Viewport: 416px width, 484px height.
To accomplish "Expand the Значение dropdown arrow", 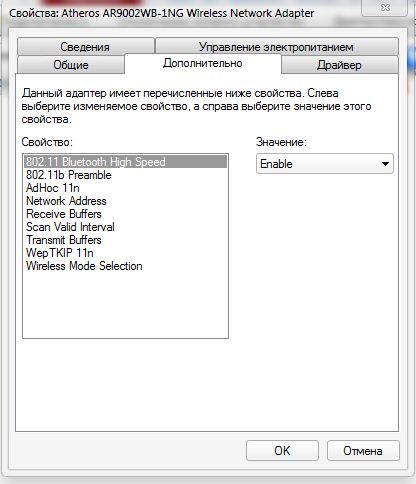I will [385, 164].
